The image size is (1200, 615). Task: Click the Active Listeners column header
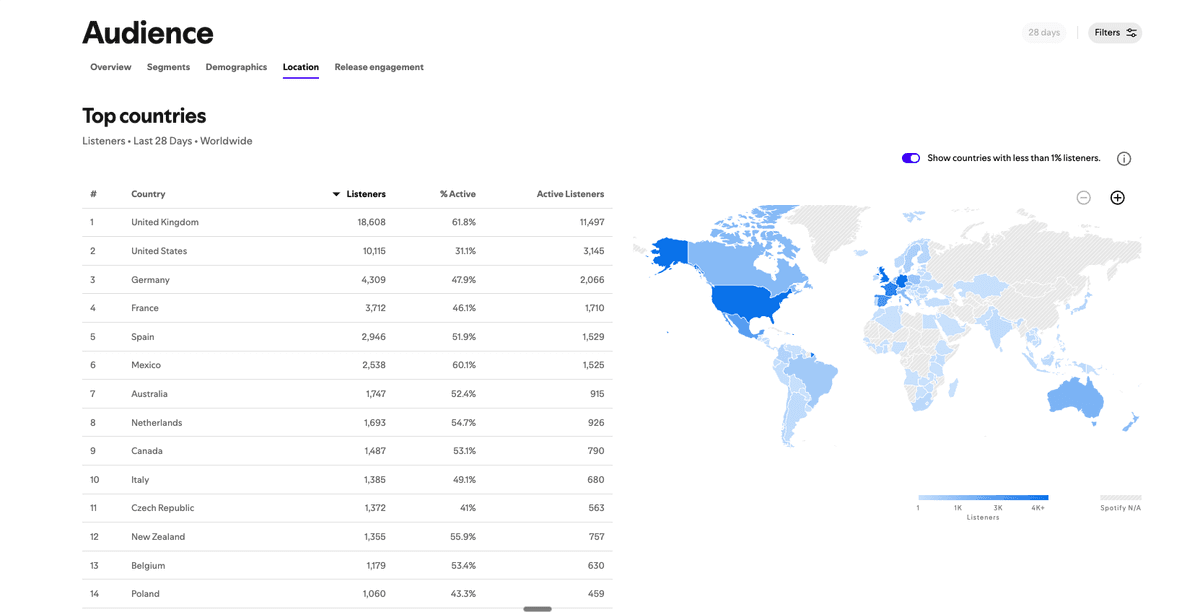[570, 194]
